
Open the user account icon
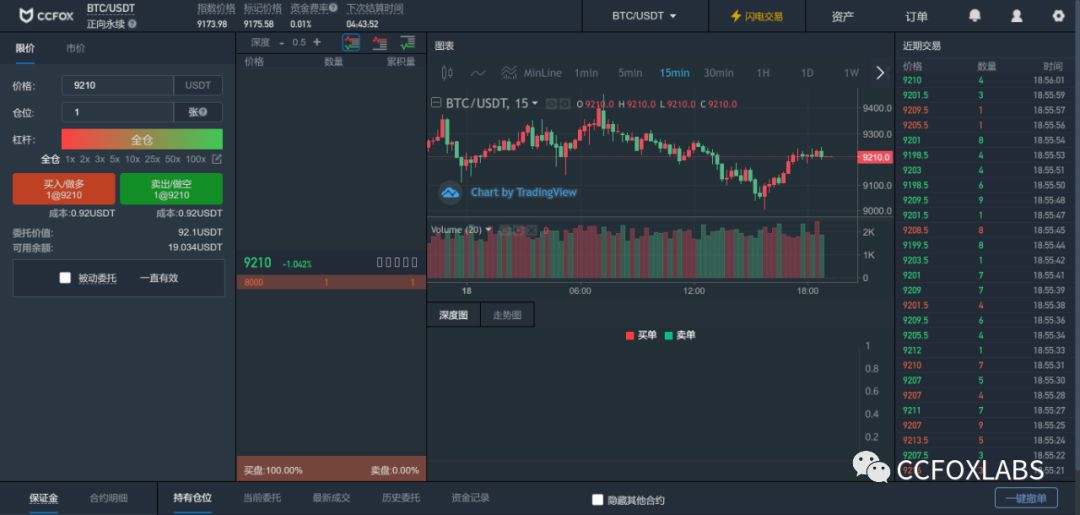click(1017, 16)
